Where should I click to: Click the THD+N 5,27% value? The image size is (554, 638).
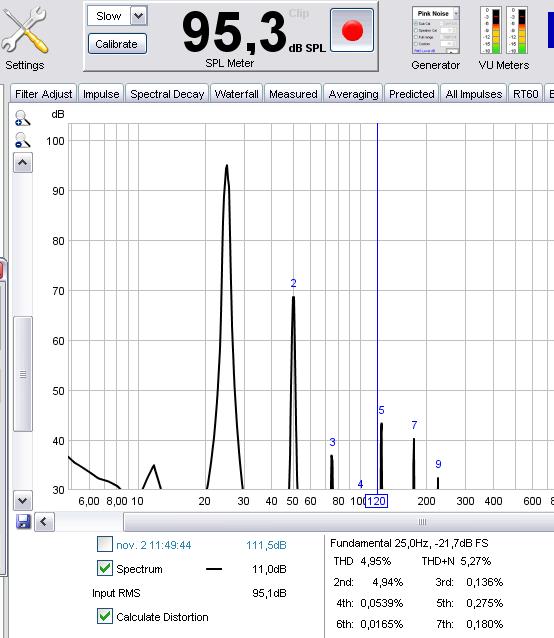(x=476, y=562)
